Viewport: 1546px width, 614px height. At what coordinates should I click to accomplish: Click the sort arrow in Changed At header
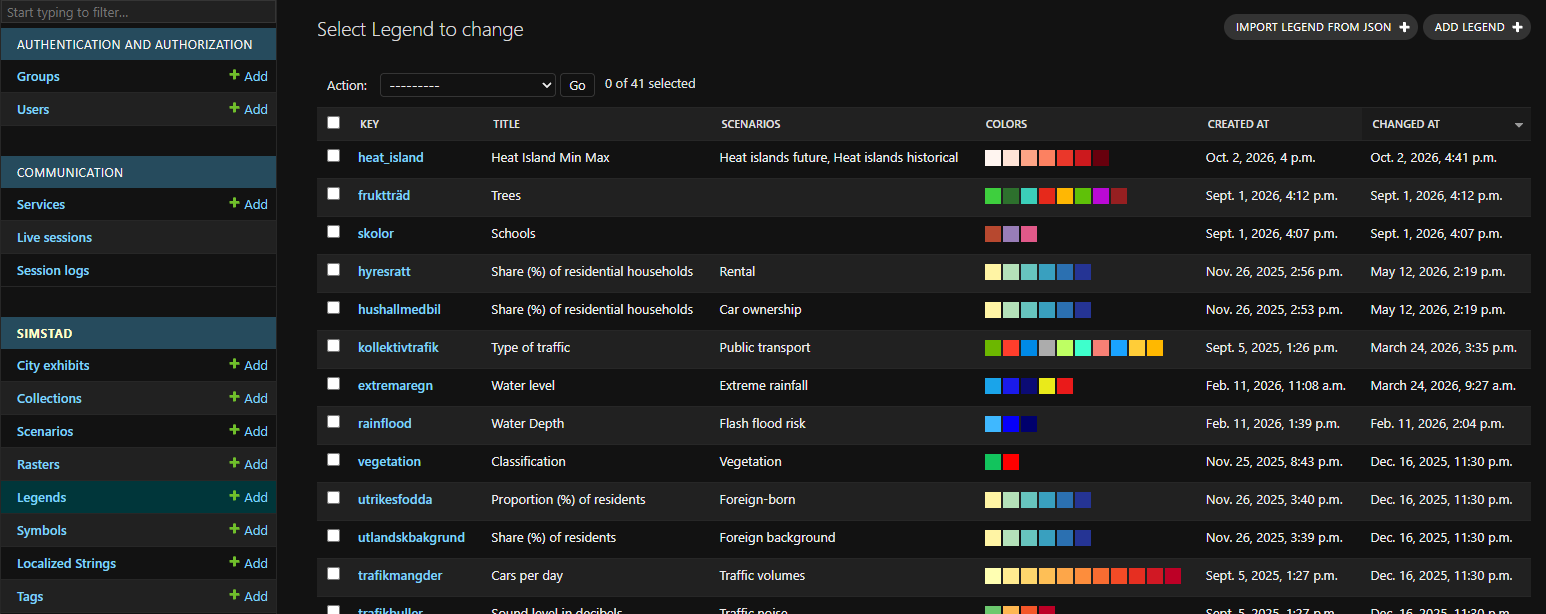(x=1519, y=125)
